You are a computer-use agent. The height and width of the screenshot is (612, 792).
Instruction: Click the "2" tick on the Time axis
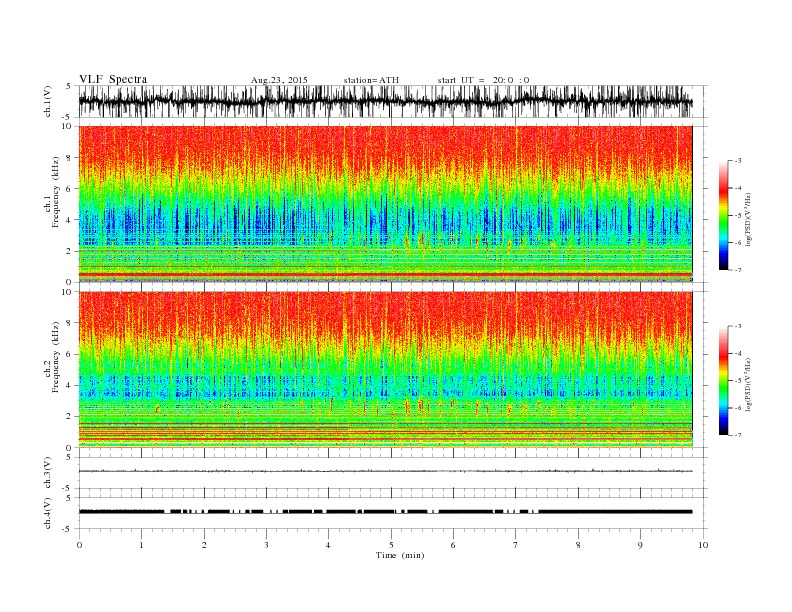point(204,545)
